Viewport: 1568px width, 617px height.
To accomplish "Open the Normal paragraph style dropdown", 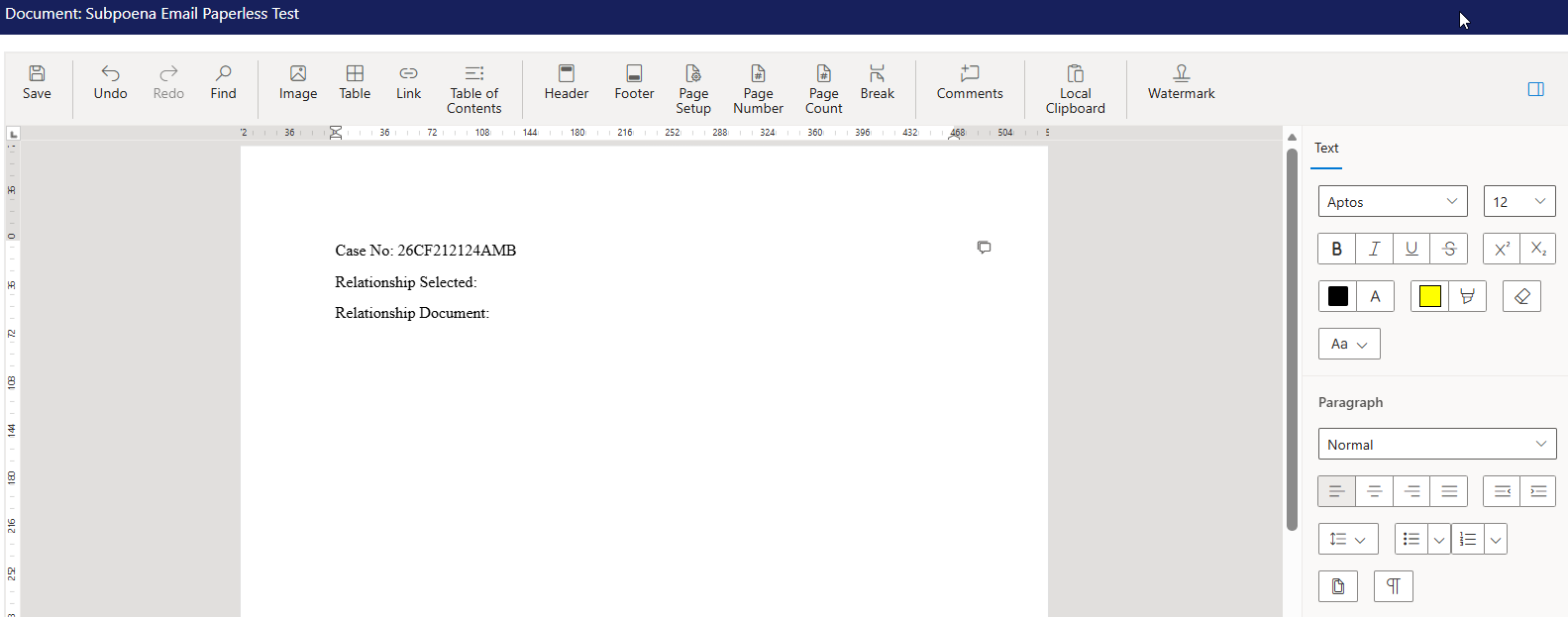I will click(x=1436, y=445).
